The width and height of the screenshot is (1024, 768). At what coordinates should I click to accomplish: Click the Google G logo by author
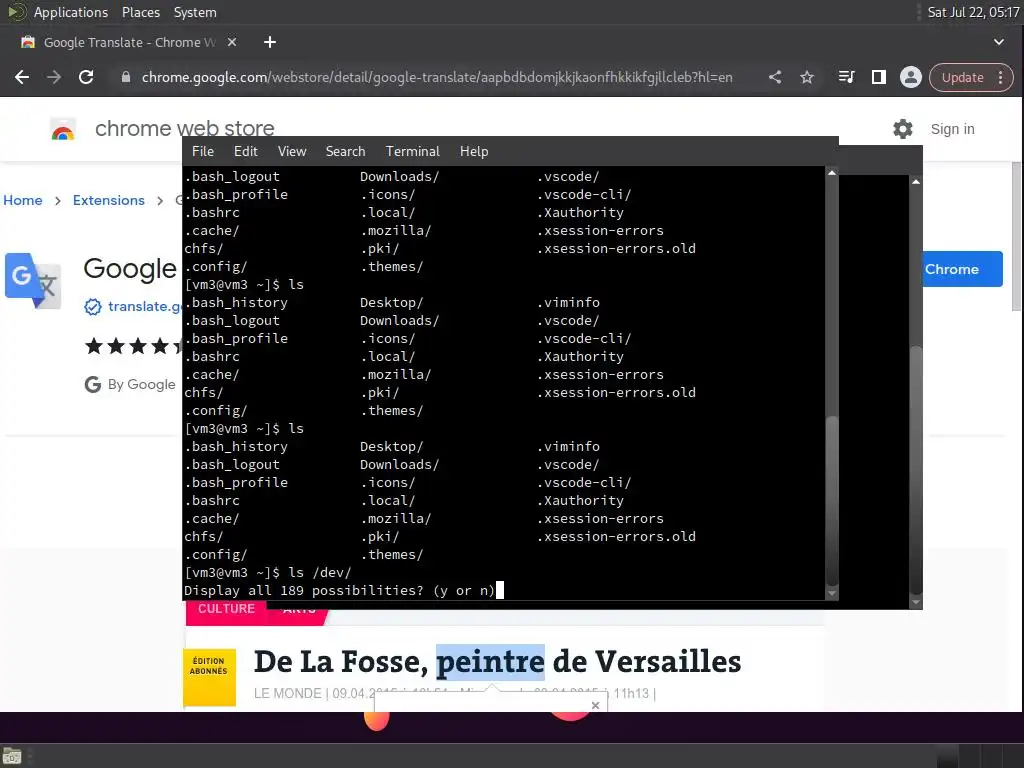point(93,384)
